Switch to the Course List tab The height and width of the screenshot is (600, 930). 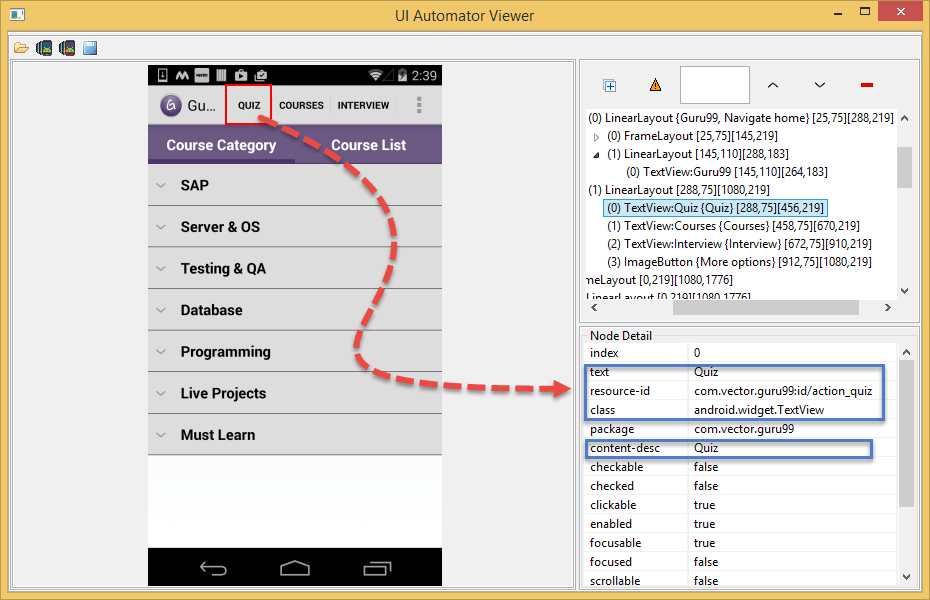pos(368,145)
